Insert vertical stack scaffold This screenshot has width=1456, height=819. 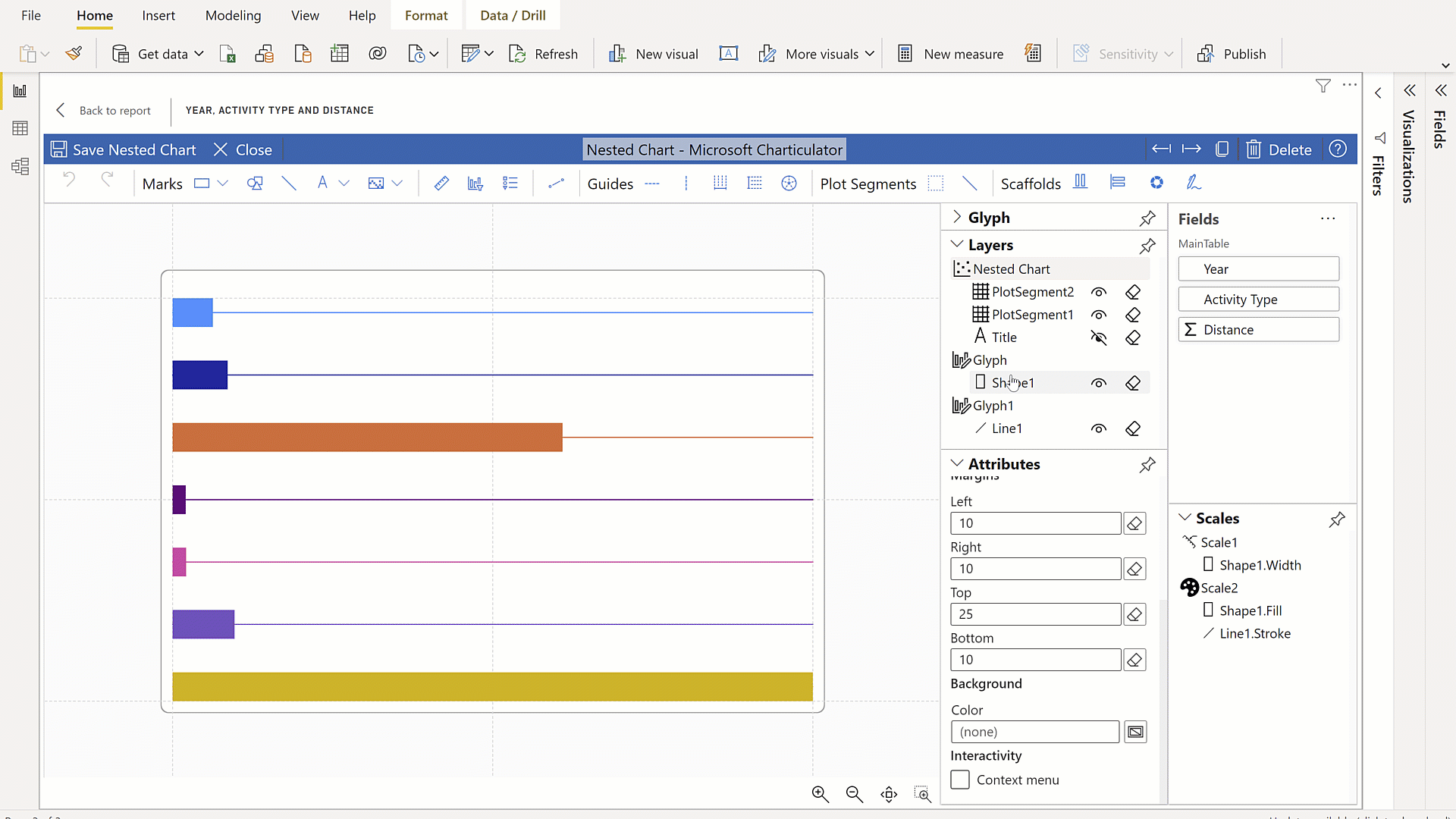(1118, 183)
